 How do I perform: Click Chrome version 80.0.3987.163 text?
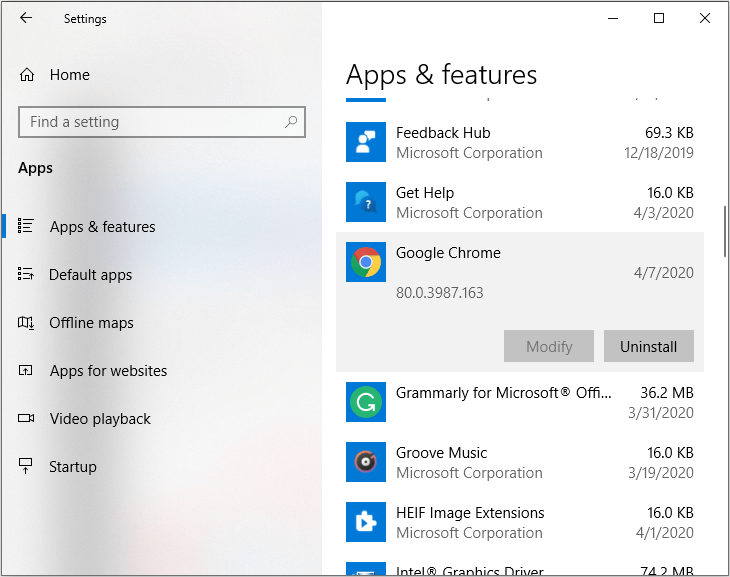click(x=439, y=293)
